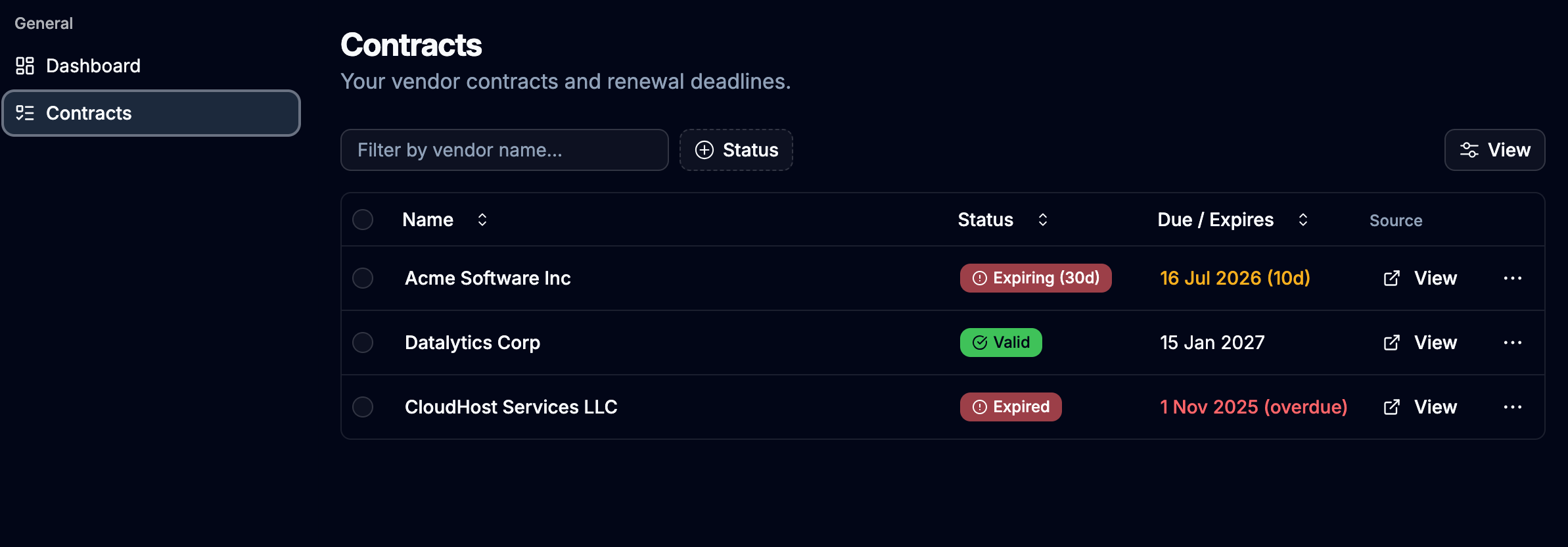This screenshot has height=547, width=1568.
Task: Click the sliders icon on the View button
Action: pos(1469,150)
